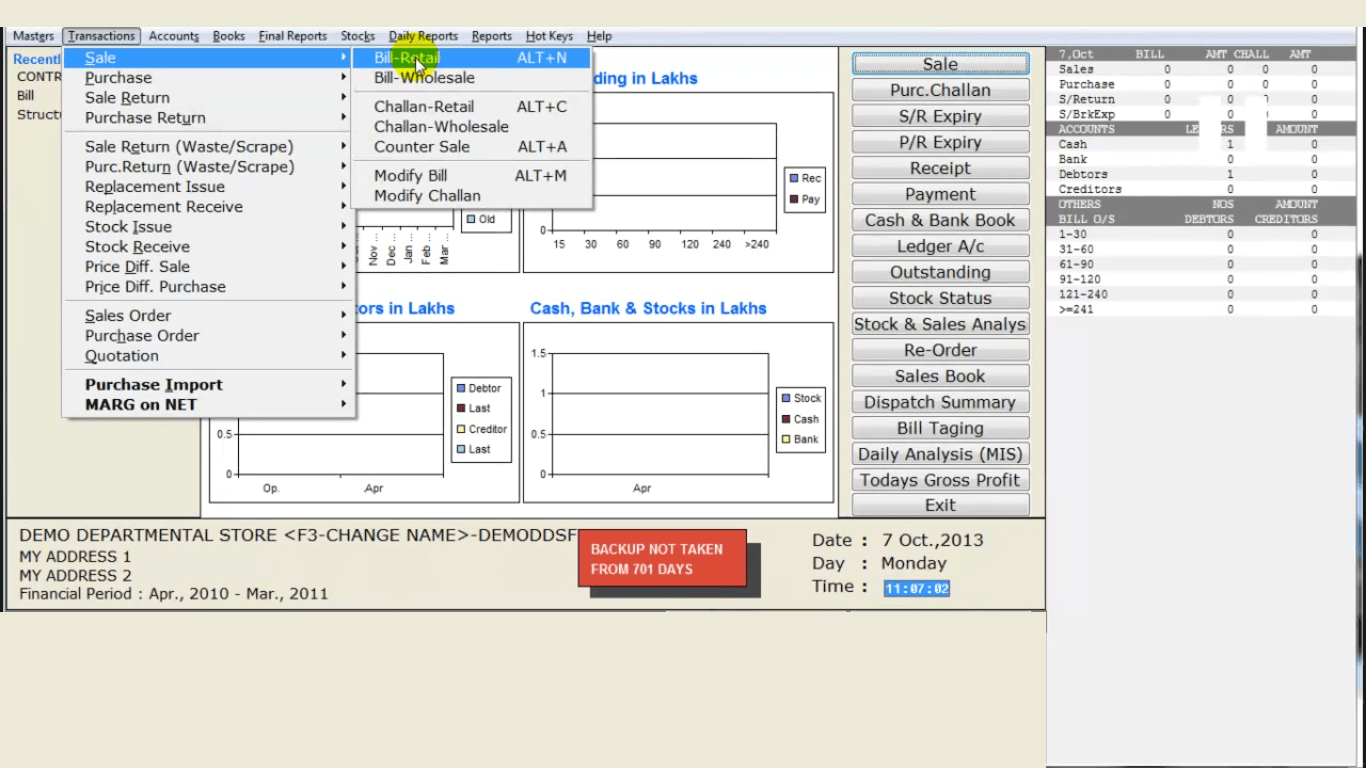The height and width of the screenshot is (768, 1366).
Task: Click the highlighted time field 11:07:02
Action: pos(916,589)
